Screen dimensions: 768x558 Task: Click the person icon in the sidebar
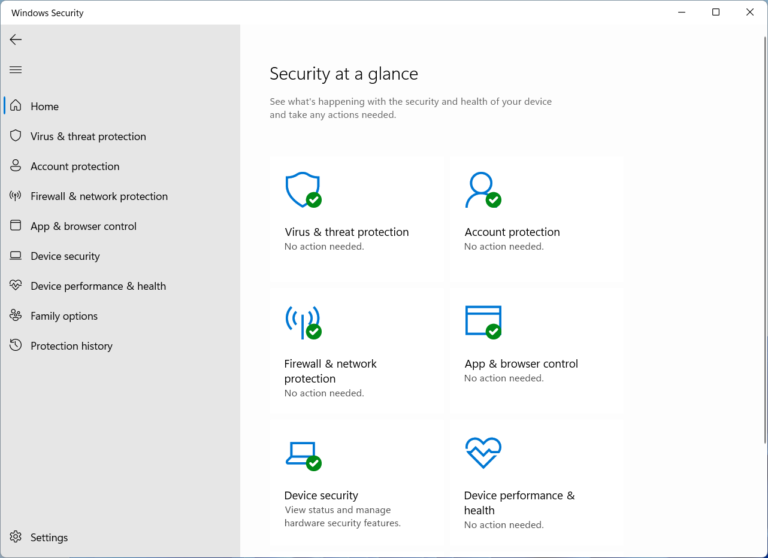[x=16, y=166]
